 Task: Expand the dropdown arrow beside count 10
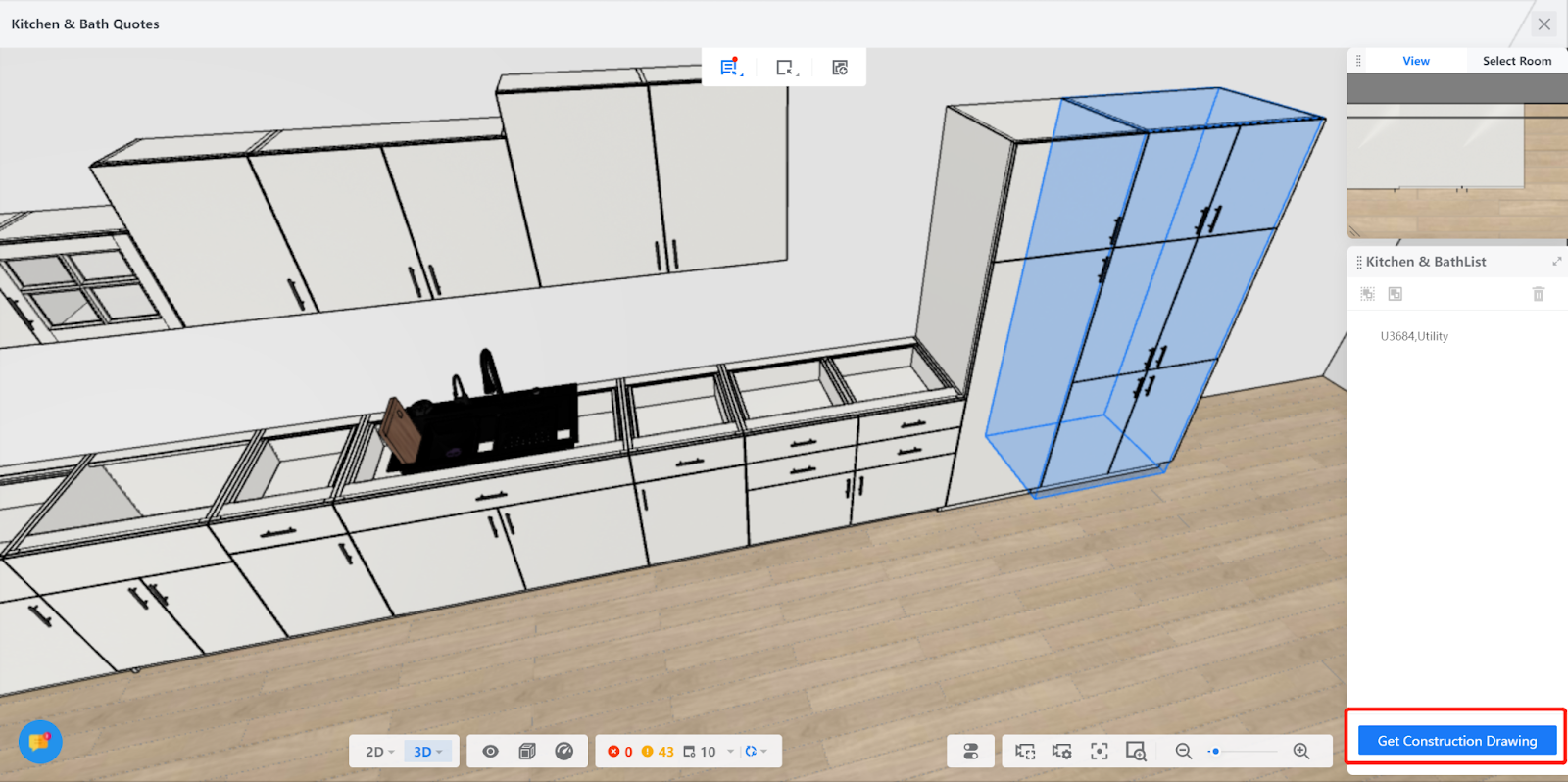point(730,752)
